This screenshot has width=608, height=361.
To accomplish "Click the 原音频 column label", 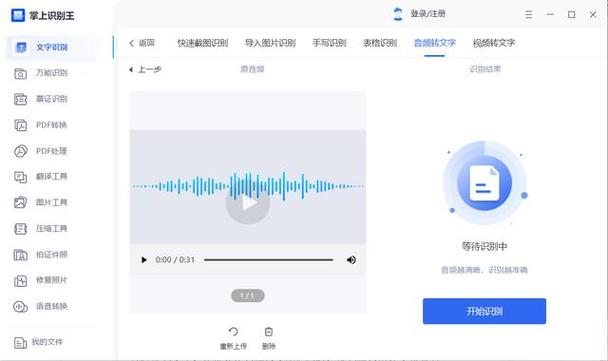I will (252, 69).
